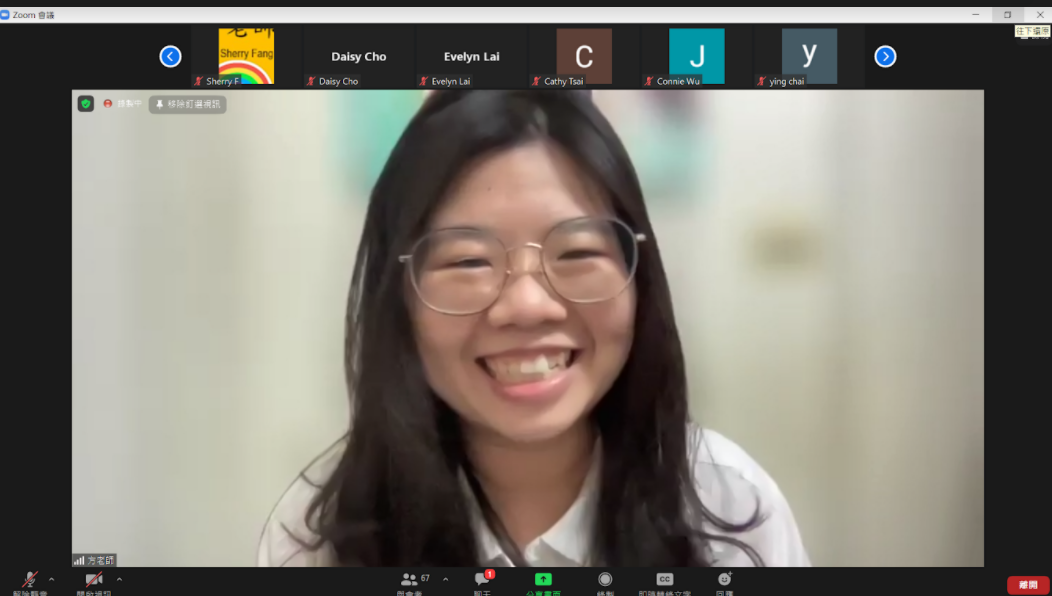1052x596 pixels.
Task: Open the chat panel
Action: point(482,580)
